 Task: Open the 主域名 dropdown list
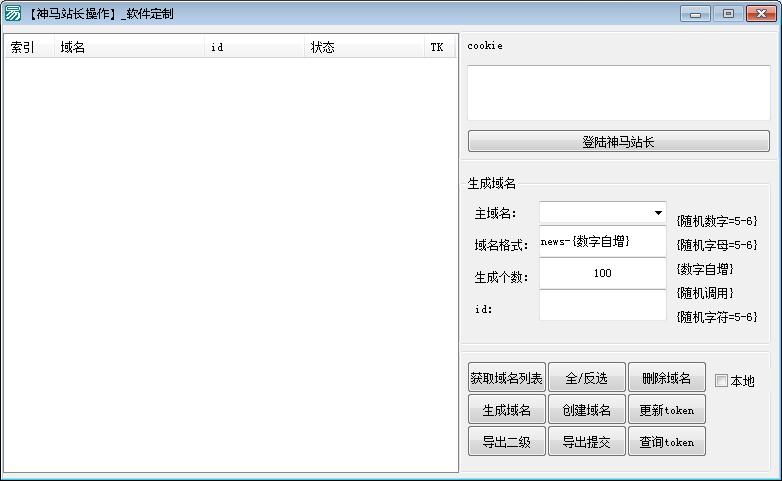click(658, 213)
